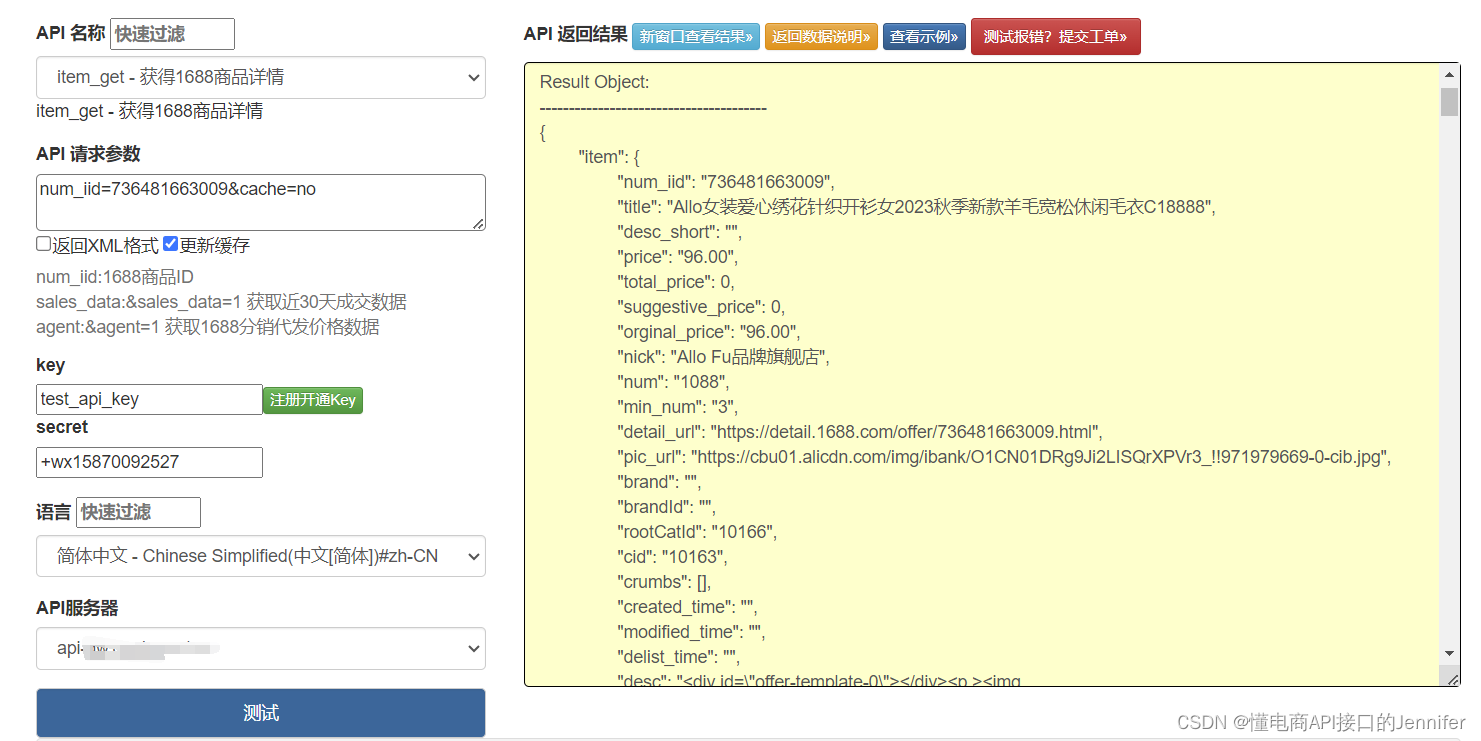Click the secret input field
This screenshot has width=1481, height=741.
point(148,462)
